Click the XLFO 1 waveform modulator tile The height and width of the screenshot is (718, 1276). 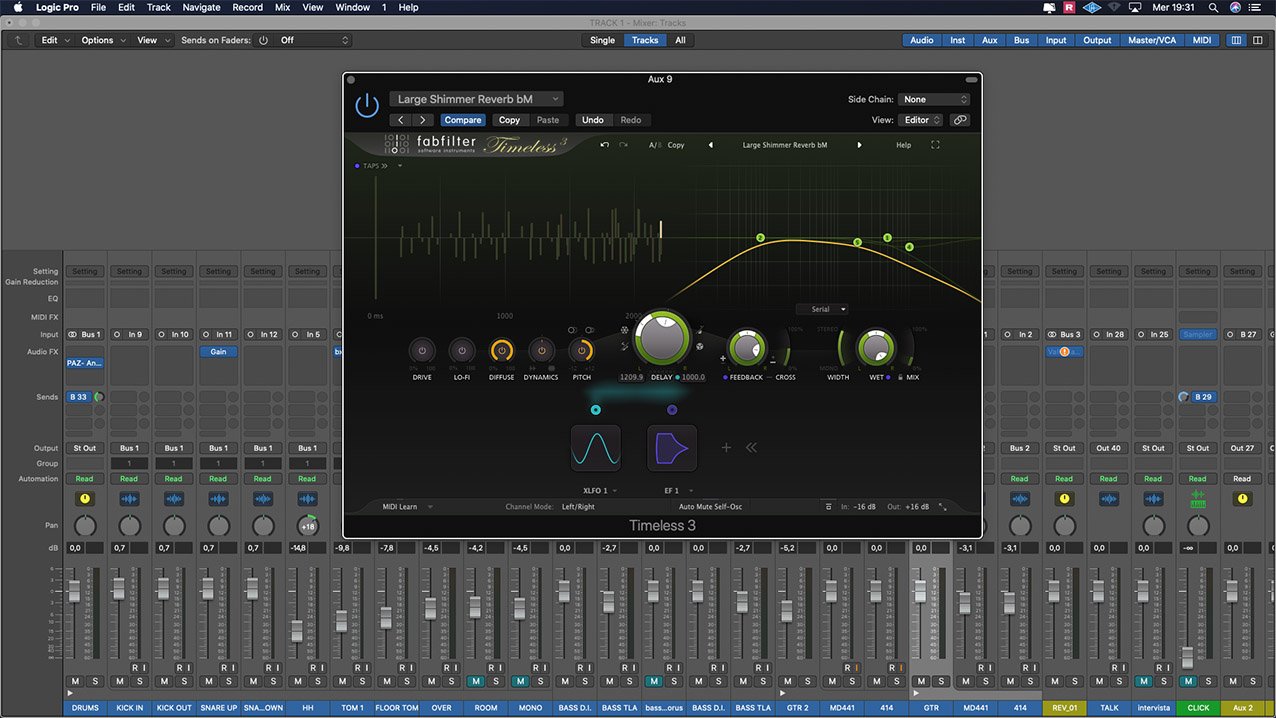click(x=595, y=448)
